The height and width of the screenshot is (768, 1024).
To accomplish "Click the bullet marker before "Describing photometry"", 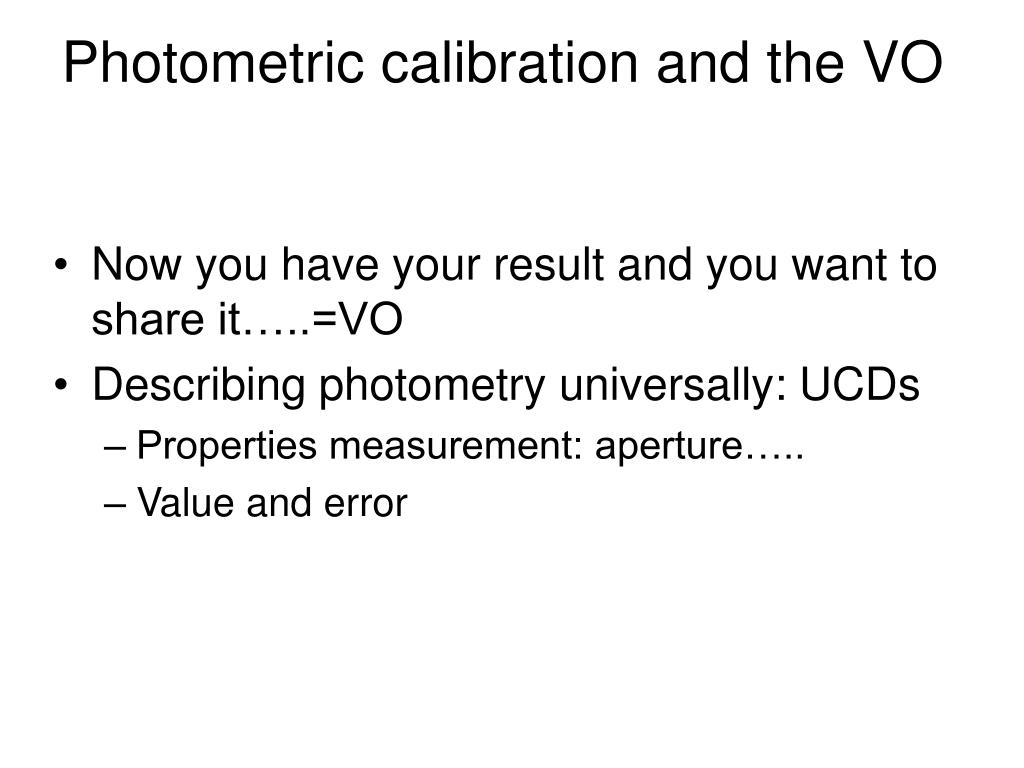I will (61, 385).
